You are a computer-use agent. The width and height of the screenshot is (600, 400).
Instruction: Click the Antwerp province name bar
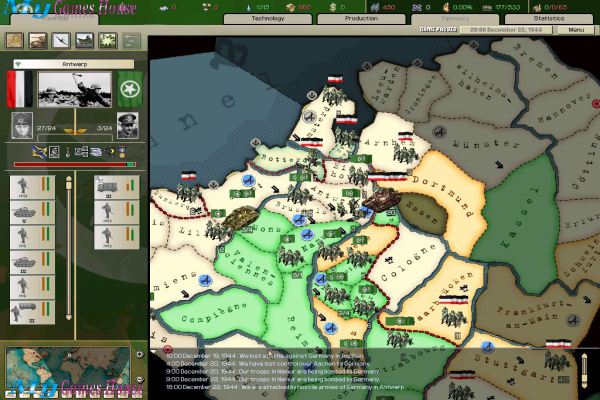tap(74, 64)
